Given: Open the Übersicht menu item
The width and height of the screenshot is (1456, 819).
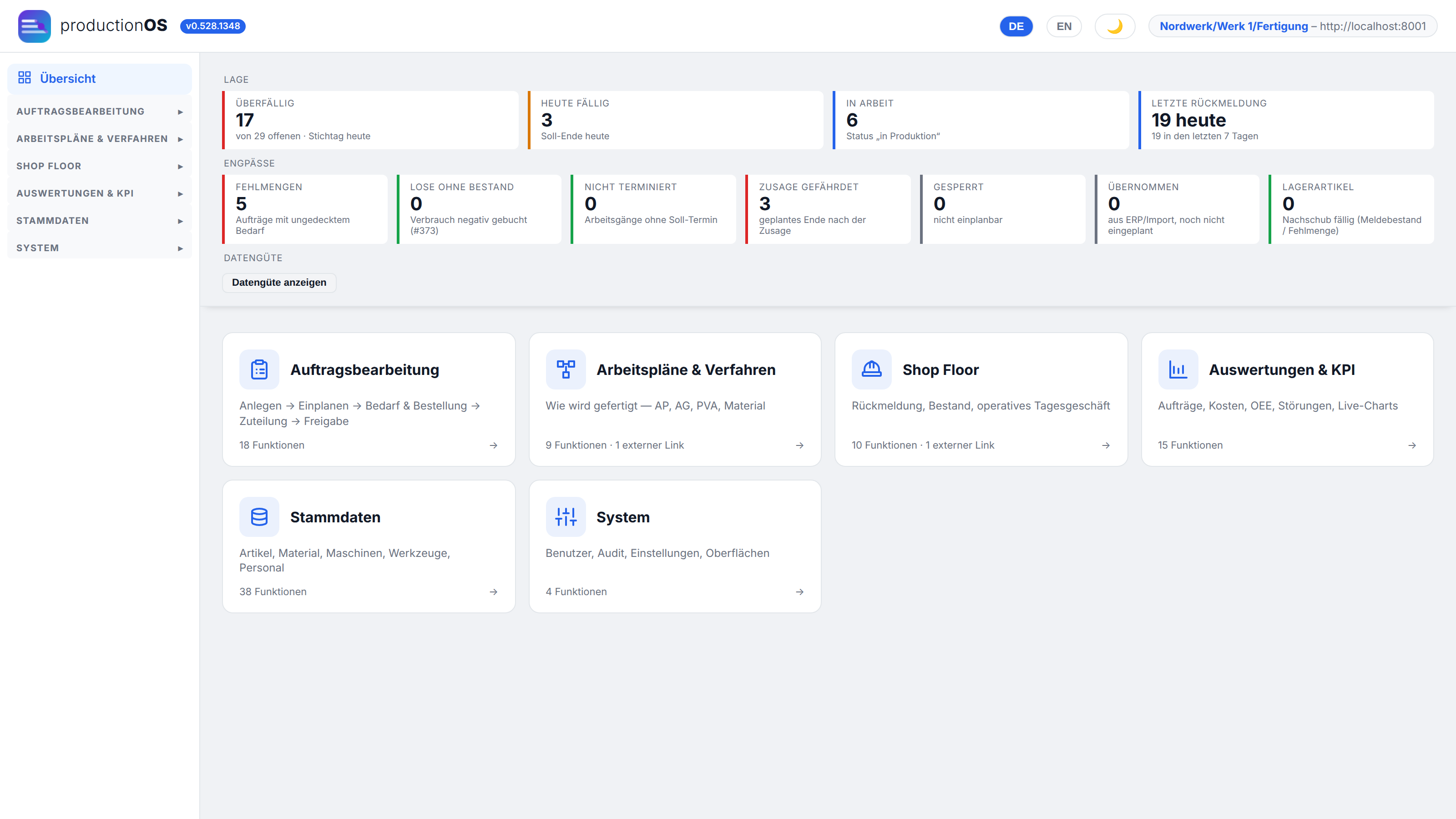Looking at the screenshot, I should pyautogui.click(x=100, y=79).
